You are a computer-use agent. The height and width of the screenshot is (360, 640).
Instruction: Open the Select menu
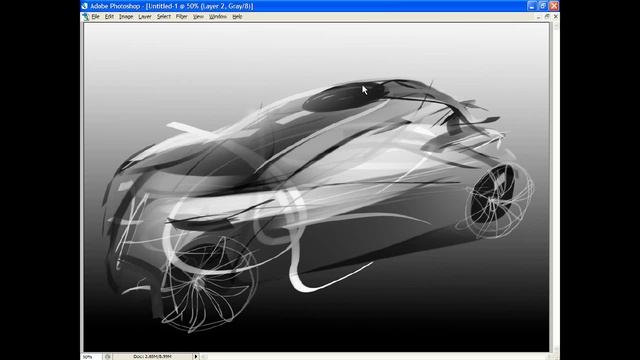(164, 17)
